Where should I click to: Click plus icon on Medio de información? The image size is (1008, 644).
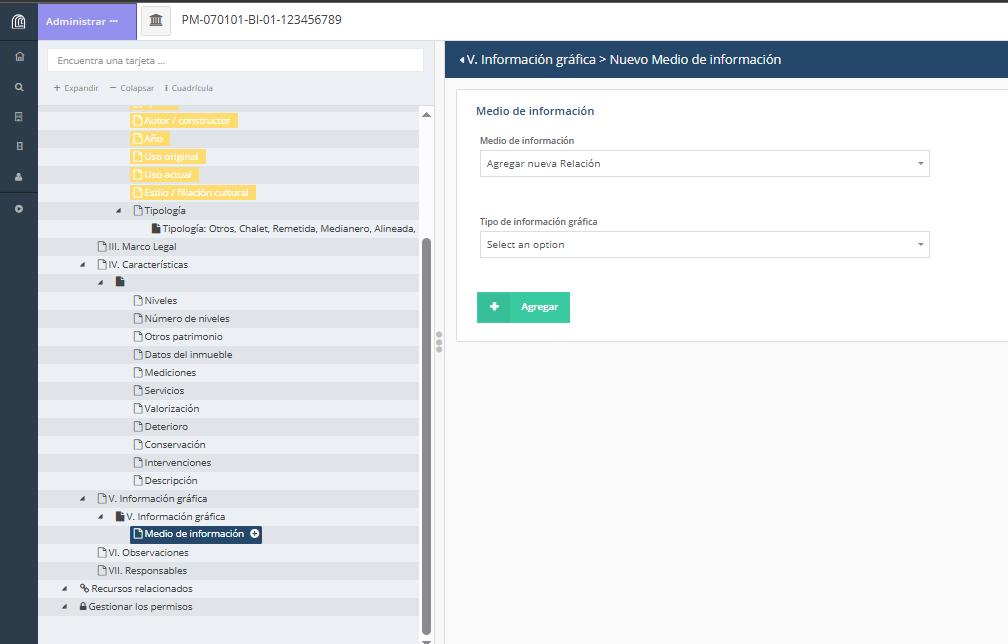pyautogui.click(x=255, y=534)
